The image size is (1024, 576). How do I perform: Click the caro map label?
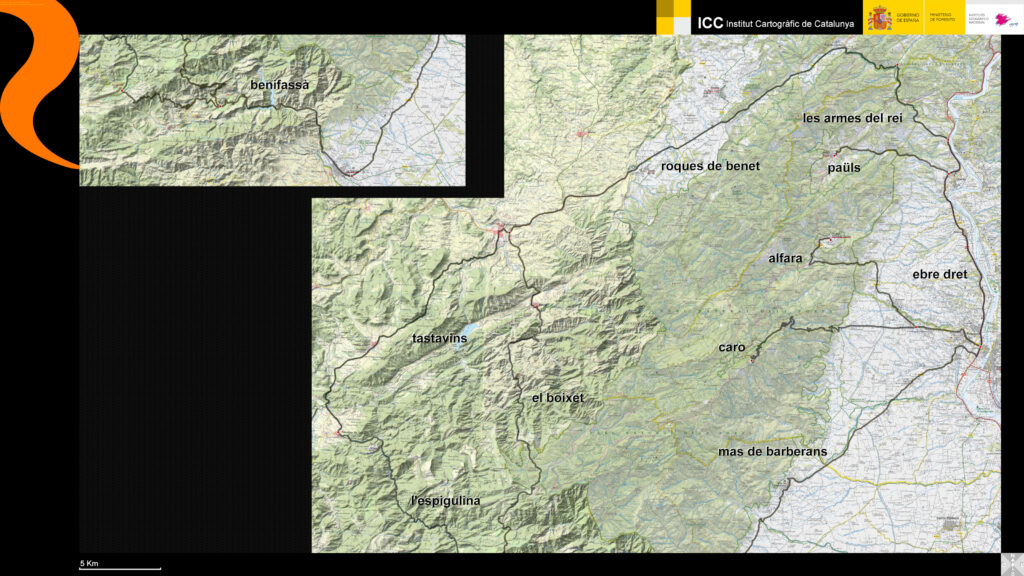[x=732, y=348]
